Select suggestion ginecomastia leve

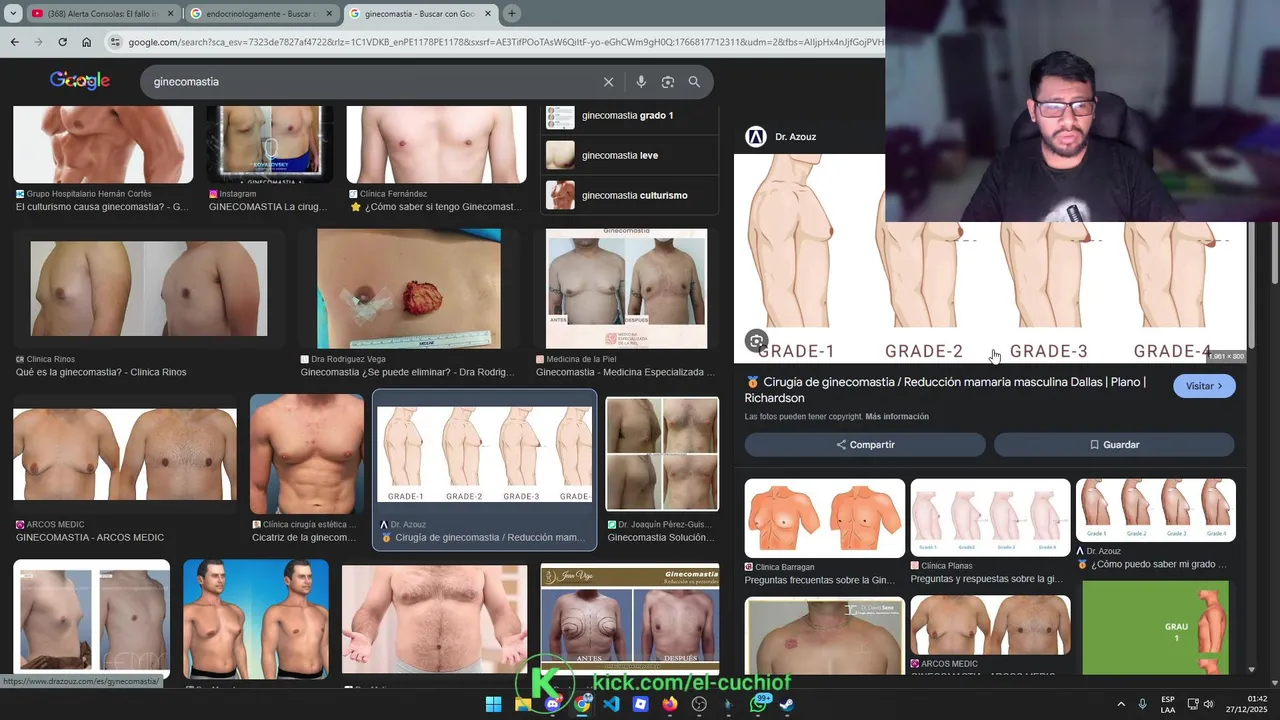(630, 155)
